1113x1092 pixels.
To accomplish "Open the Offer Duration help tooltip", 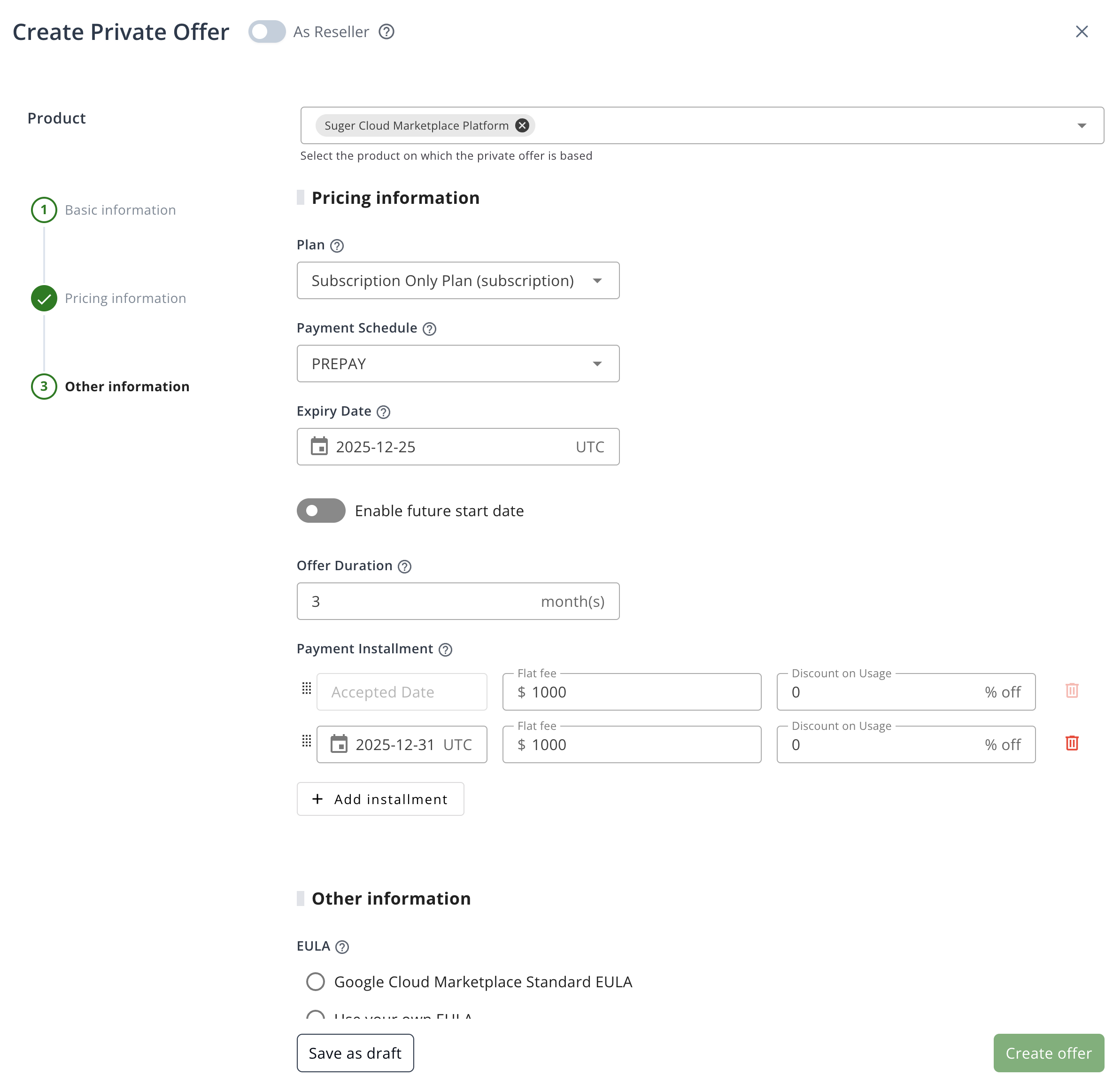I will [x=404, y=566].
